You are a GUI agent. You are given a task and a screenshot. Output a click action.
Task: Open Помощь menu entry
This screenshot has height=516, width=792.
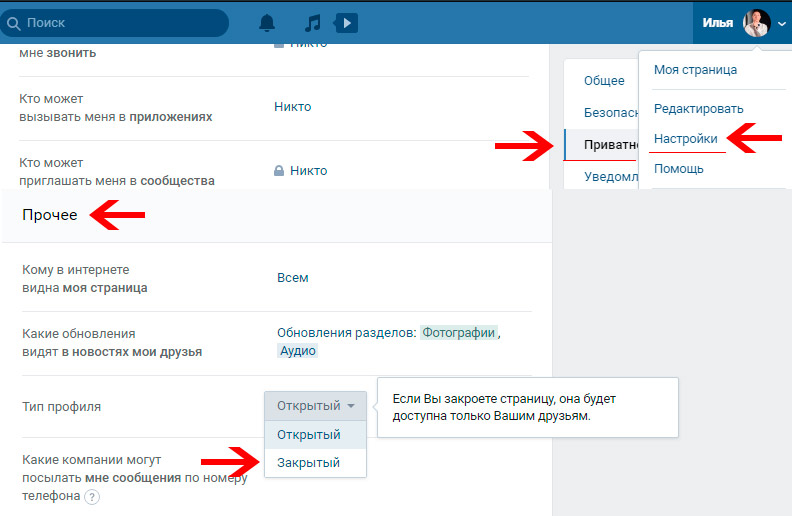[x=678, y=169]
